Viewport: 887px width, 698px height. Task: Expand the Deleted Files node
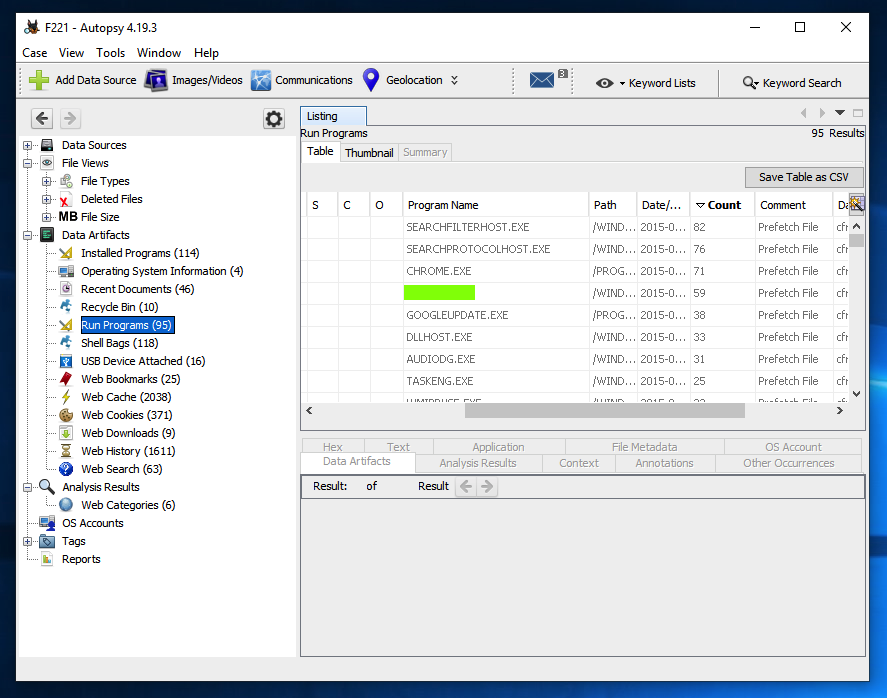pyautogui.click(x=46, y=200)
